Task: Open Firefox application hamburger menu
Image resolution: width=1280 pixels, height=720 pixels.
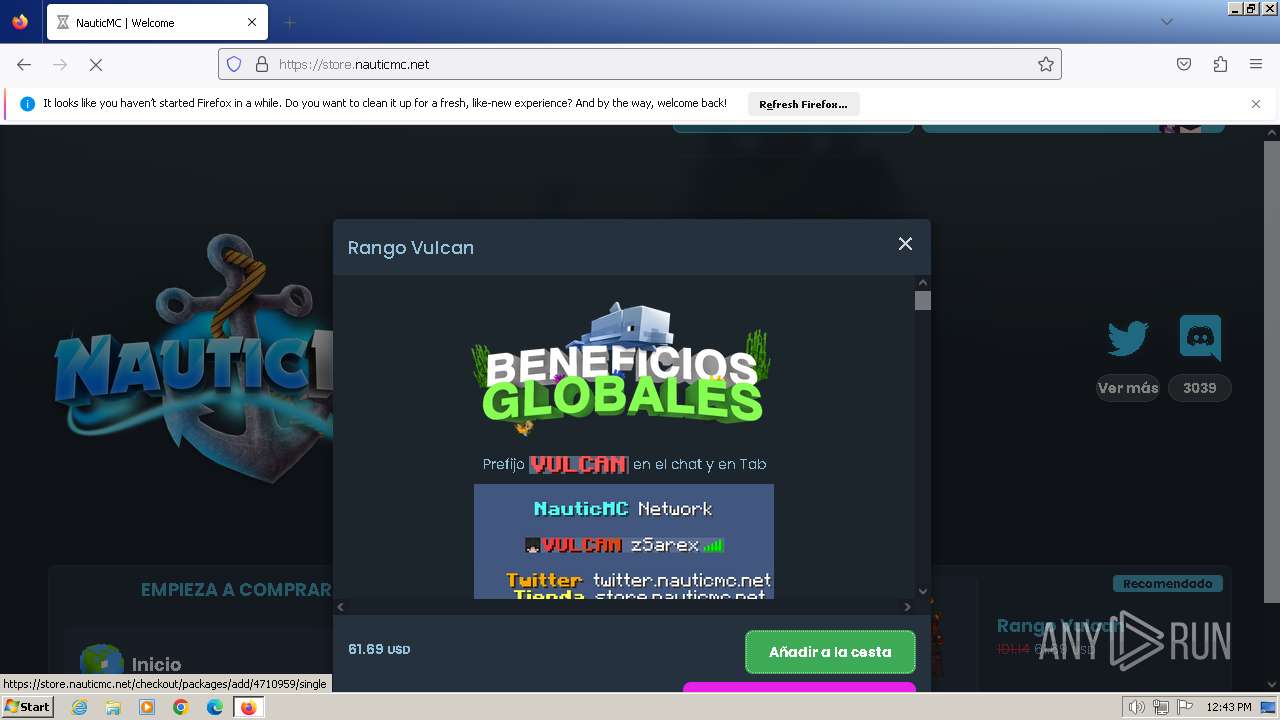Action: 1256,64
